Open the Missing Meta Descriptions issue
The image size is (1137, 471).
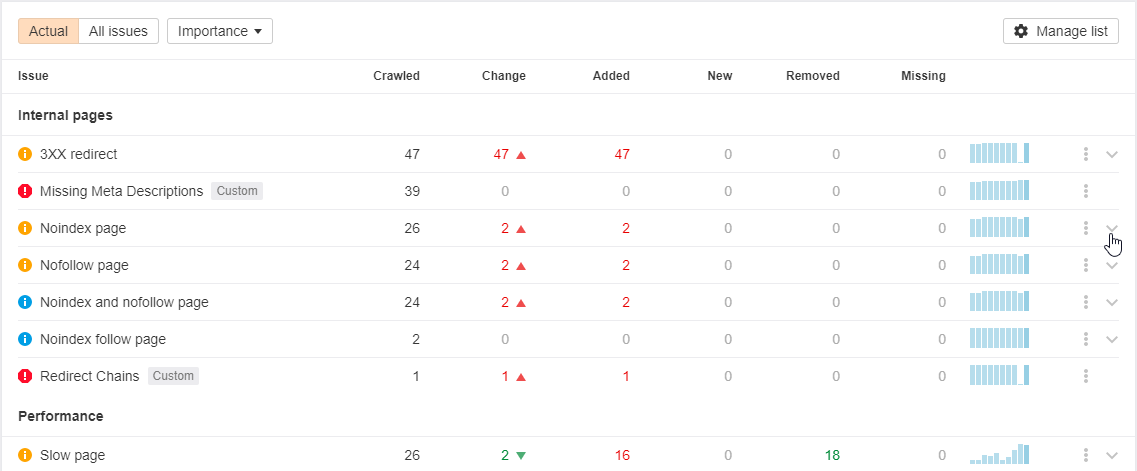click(122, 191)
